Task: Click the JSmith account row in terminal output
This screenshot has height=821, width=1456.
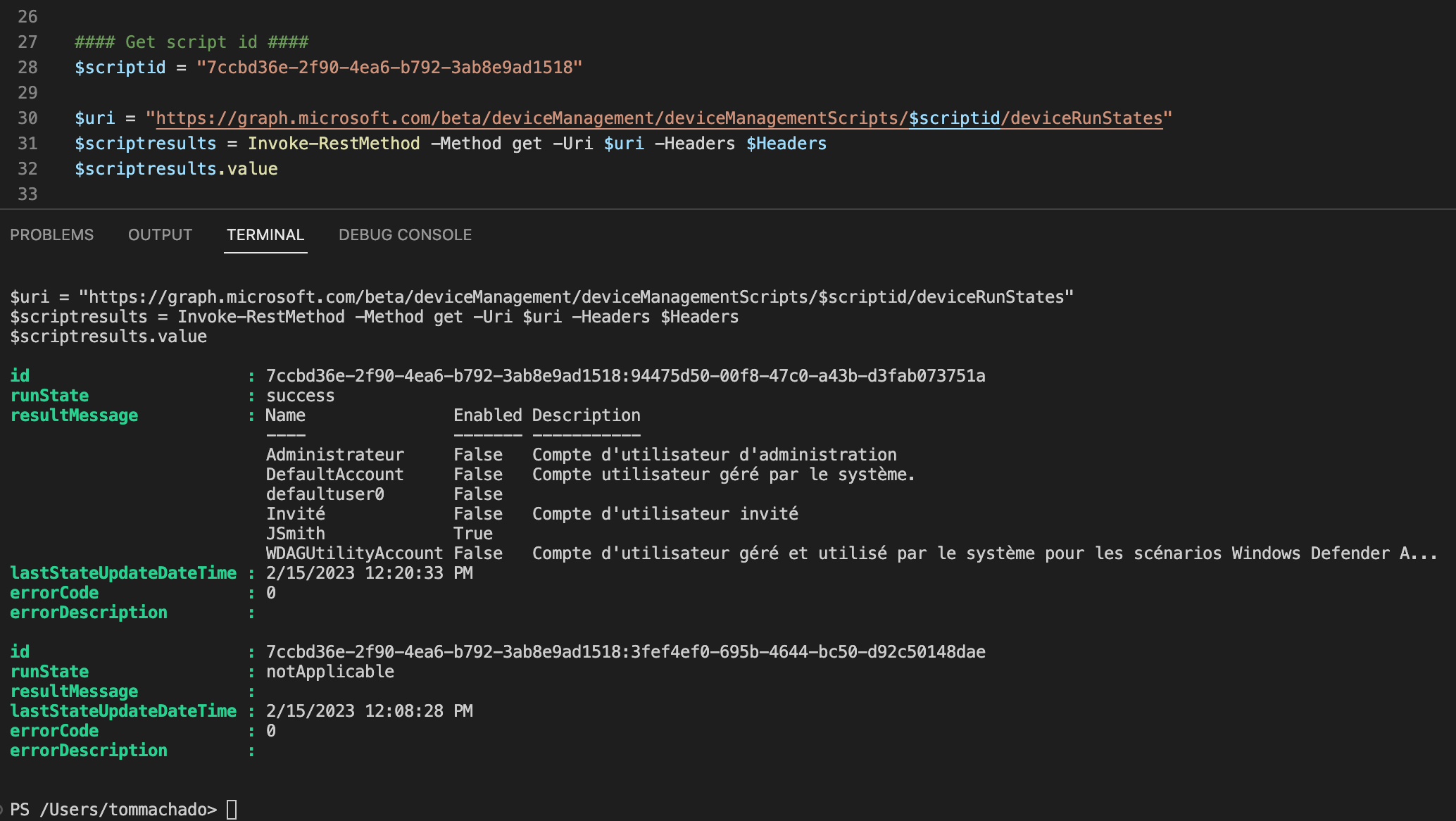Action: (296, 534)
